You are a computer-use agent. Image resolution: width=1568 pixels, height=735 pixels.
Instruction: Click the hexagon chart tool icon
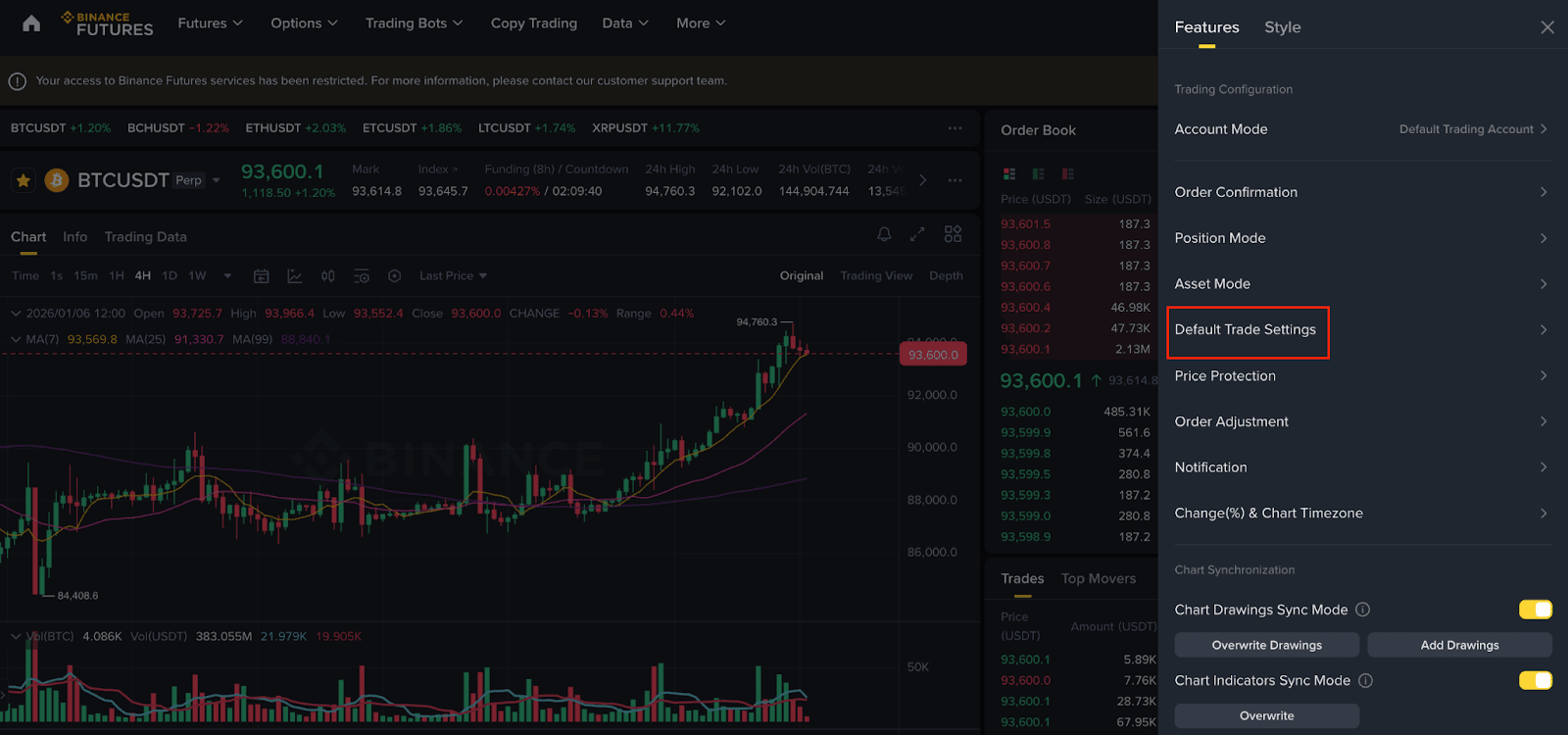pyautogui.click(x=395, y=276)
